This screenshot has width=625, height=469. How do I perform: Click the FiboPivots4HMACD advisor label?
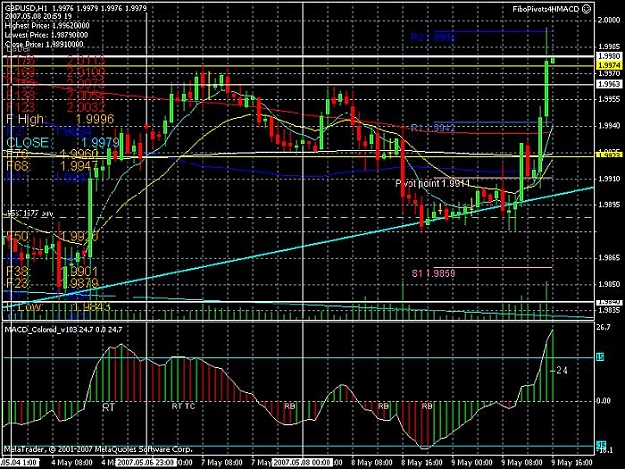[546, 9]
